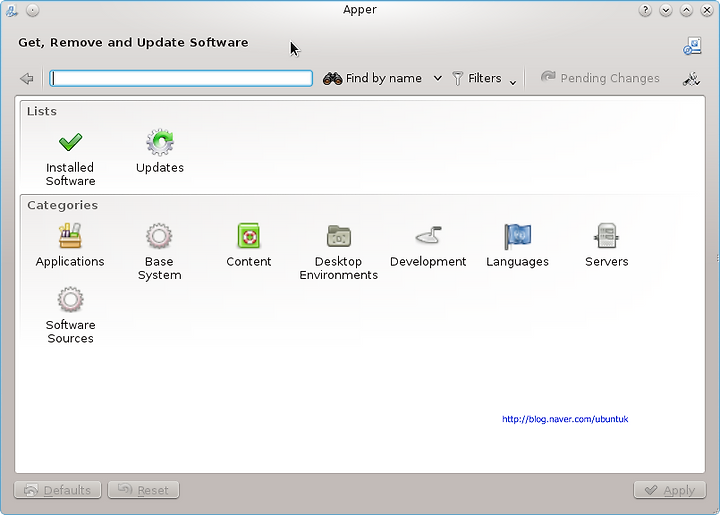Open the Software Sources category
Screen dimensions: 720x515
point(70,315)
